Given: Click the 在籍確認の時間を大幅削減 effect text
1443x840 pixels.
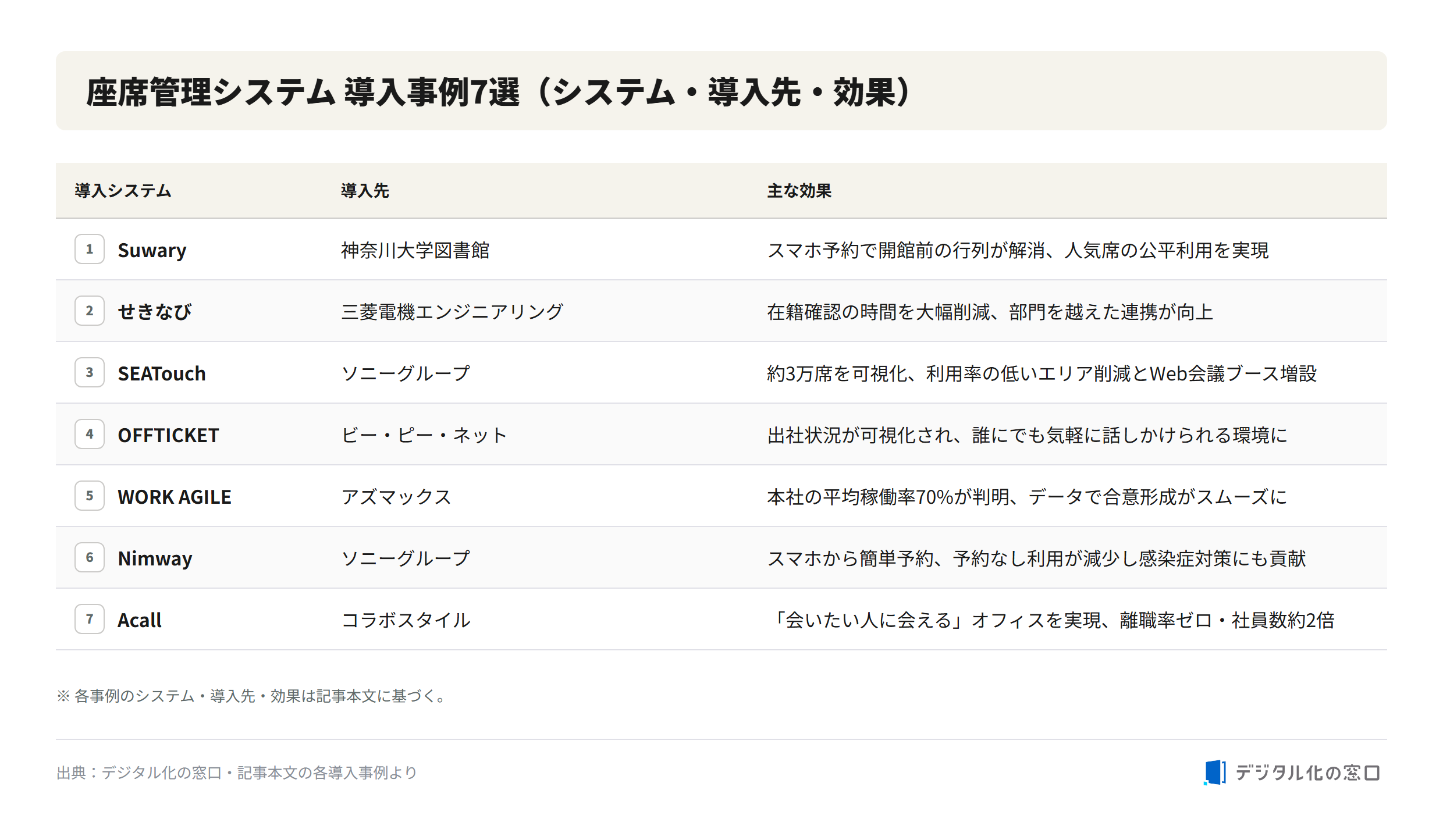Looking at the screenshot, I should pos(990,312).
